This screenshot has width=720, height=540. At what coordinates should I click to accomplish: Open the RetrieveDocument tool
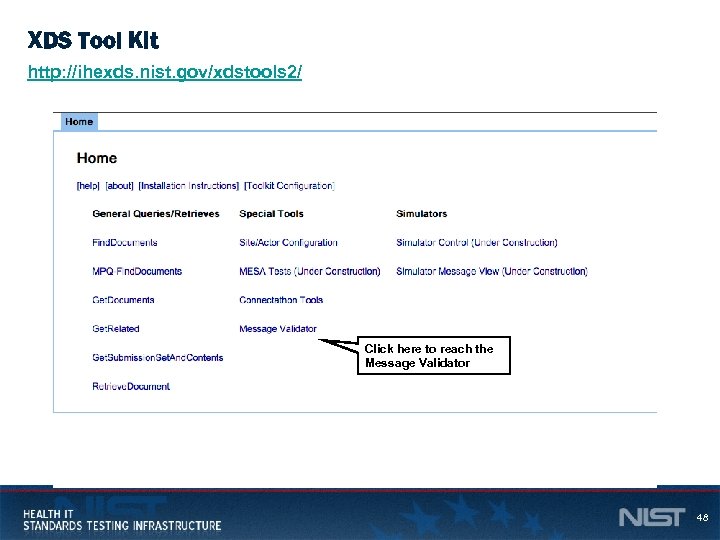131,387
